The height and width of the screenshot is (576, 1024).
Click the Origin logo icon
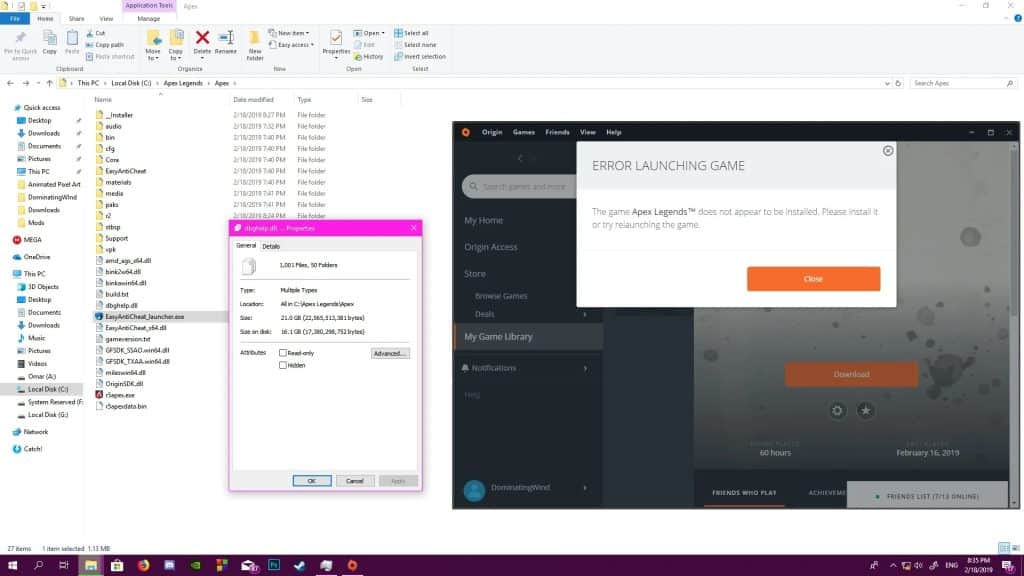click(466, 132)
